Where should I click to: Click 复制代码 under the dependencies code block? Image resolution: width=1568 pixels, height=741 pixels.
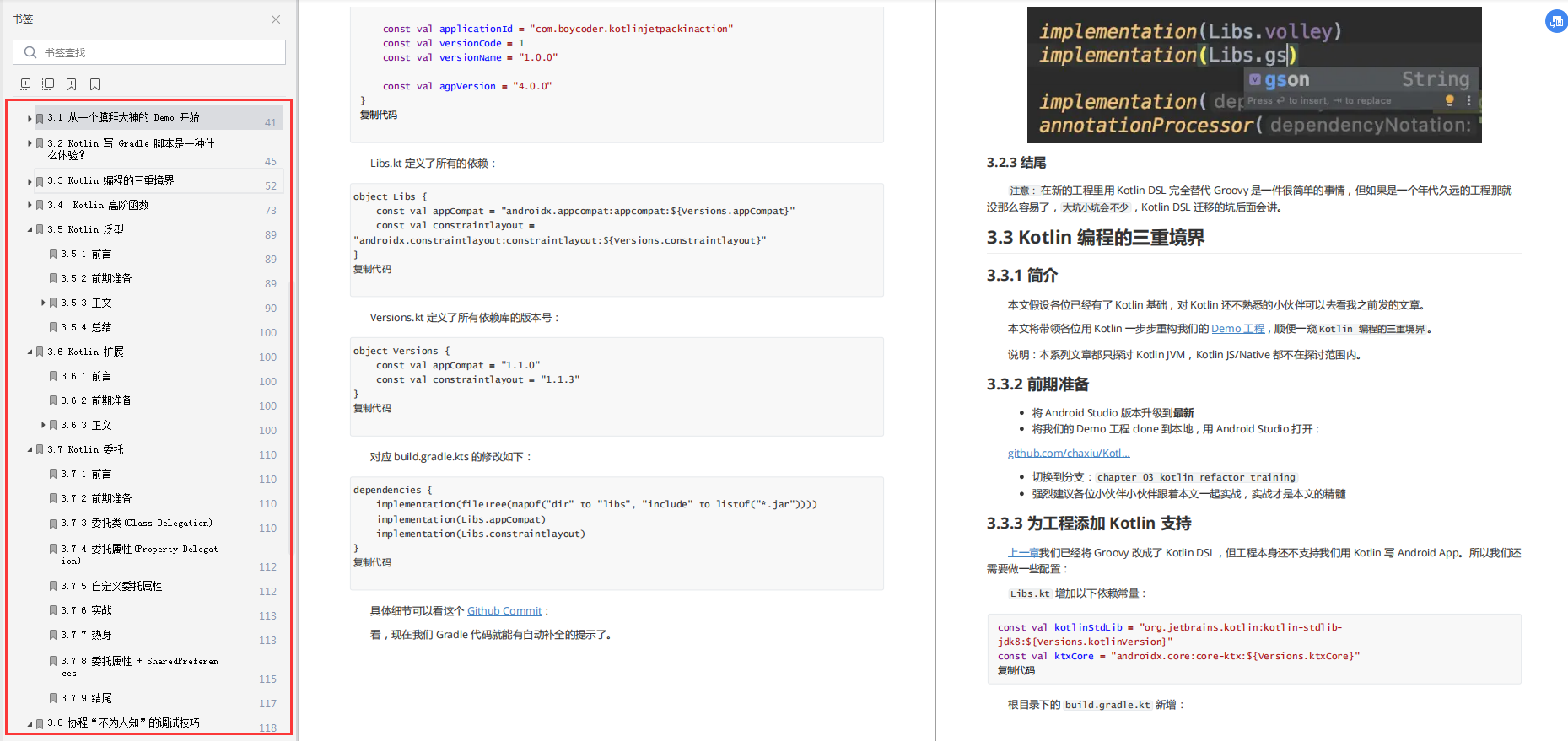tap(372, 562)
